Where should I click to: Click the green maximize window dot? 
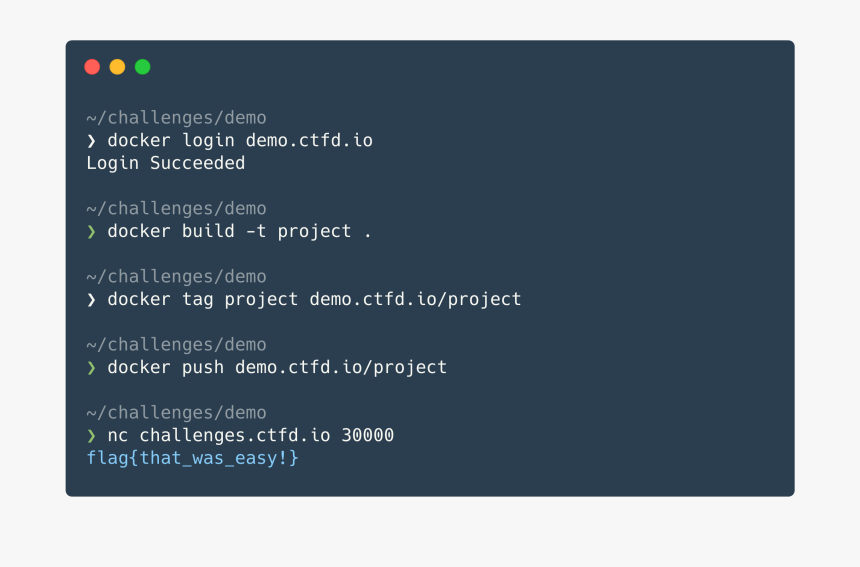(143, 67)
